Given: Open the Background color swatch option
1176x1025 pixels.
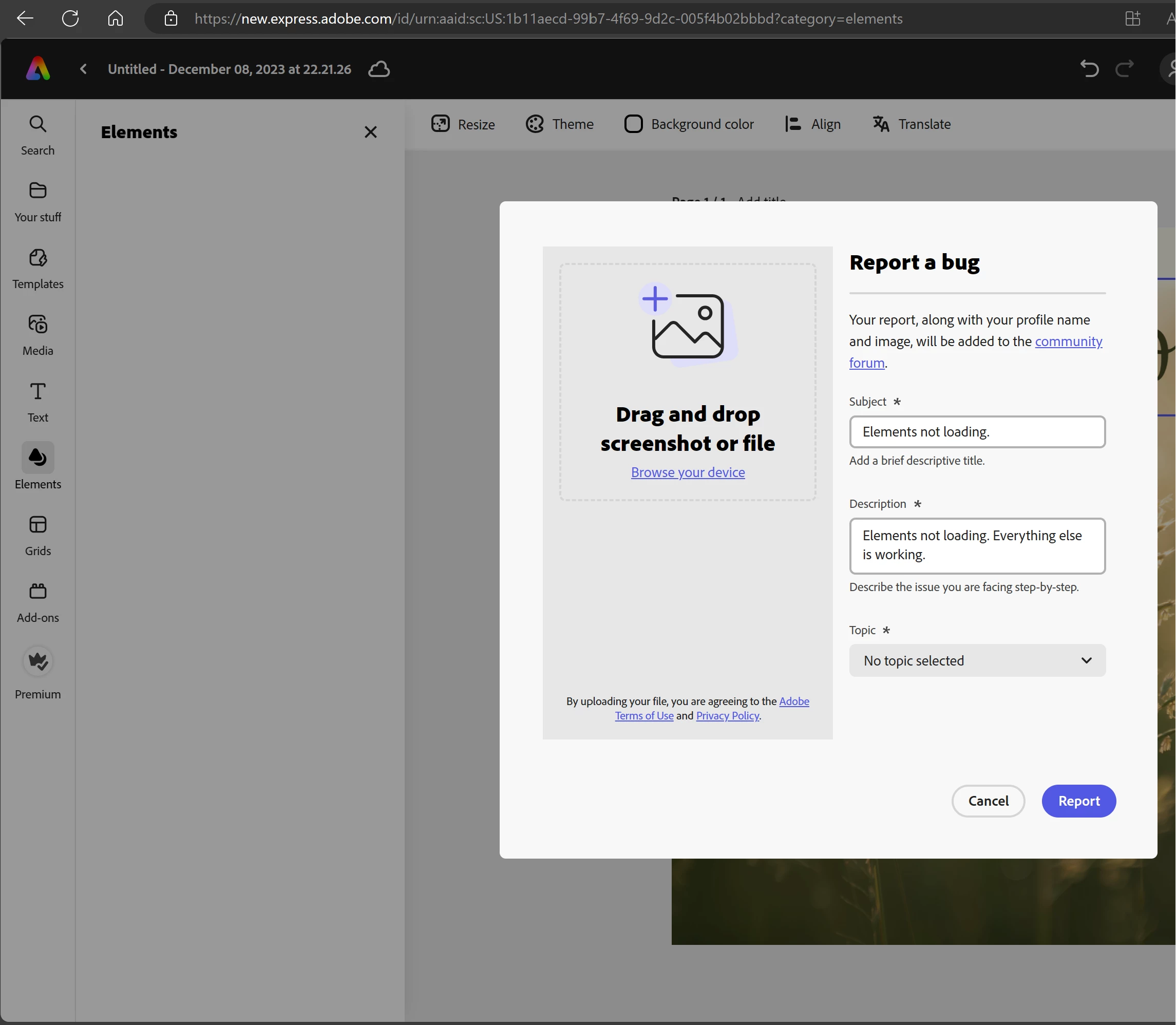Looking at the screenshot, I should (689, 124).
